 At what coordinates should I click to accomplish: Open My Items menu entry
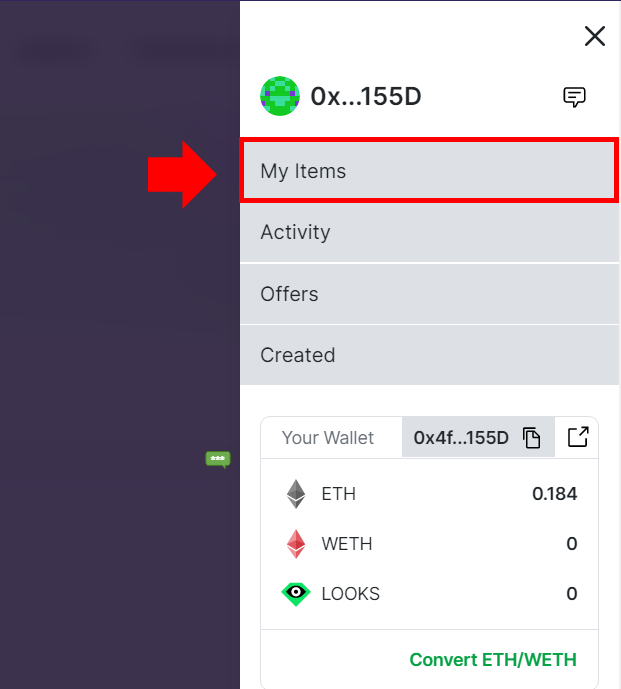point(429,170)
